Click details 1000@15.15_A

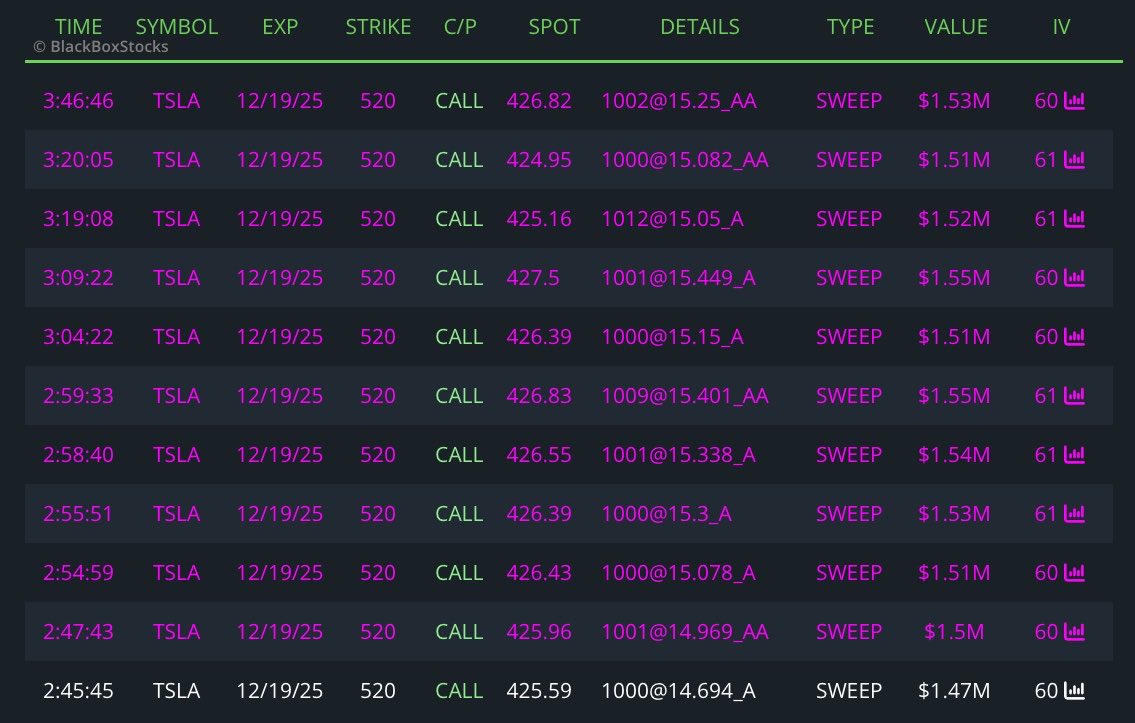point(672,337)
